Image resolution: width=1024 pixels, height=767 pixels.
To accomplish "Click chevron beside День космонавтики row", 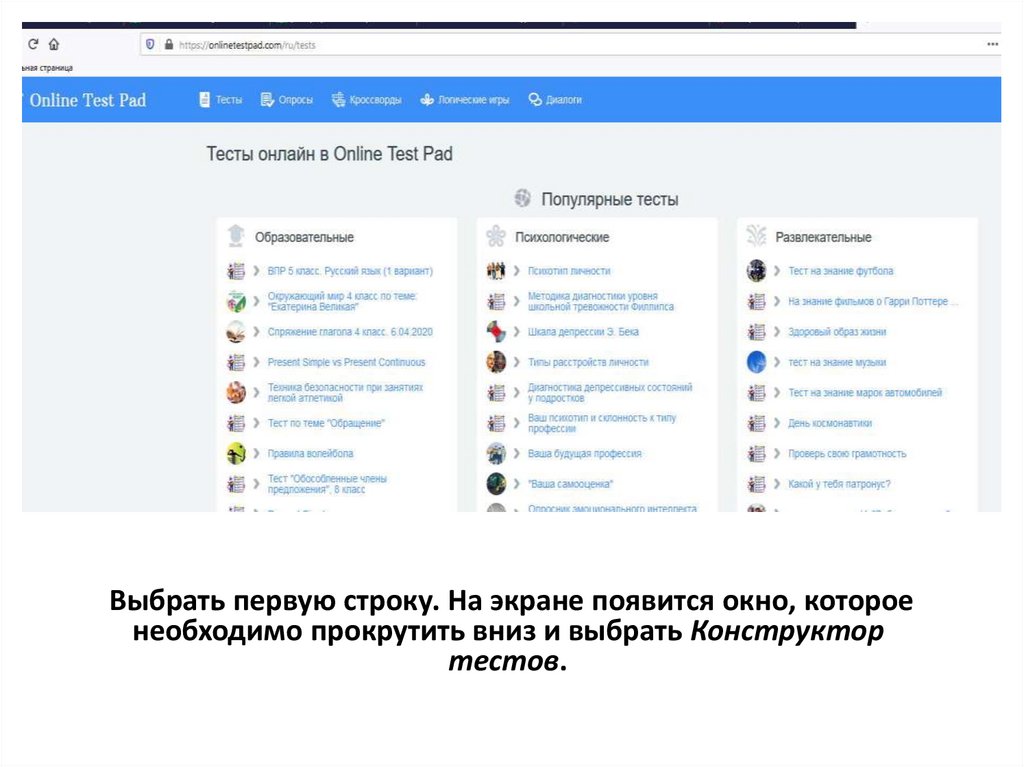I will [777, 423].
